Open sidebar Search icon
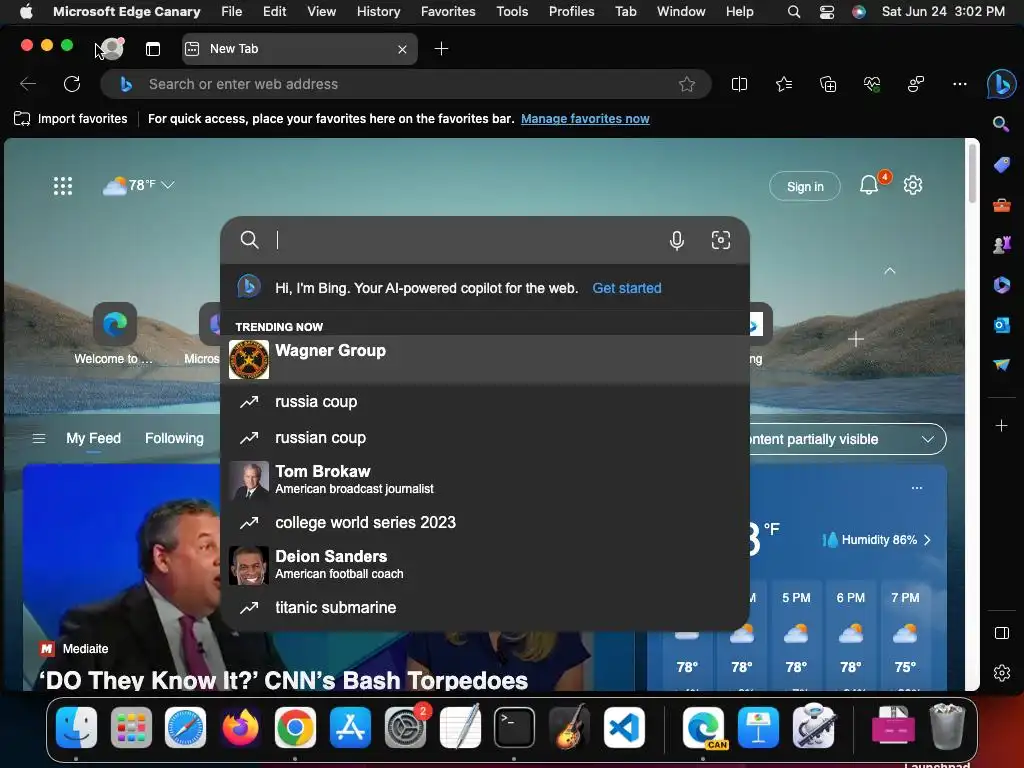Viewport: 1024px width, 768px height. tap(1001, 123)
